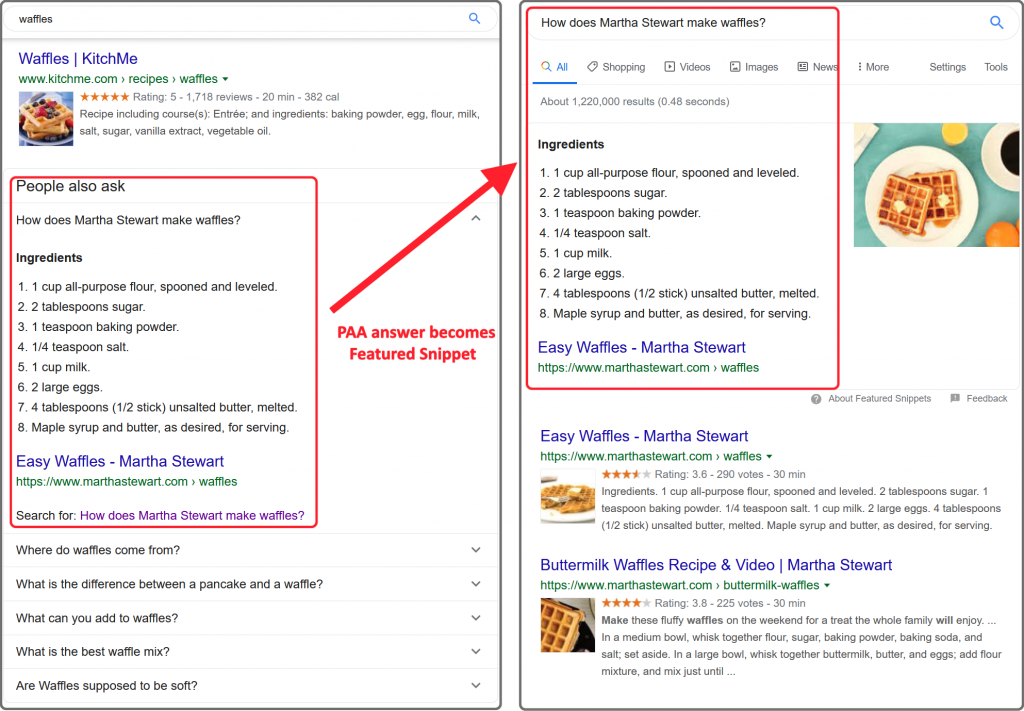The width and height of the screenshot is (1024, 711).
Task: Open the featured snippet waffle plate image
Action: [x=936, y=185]
